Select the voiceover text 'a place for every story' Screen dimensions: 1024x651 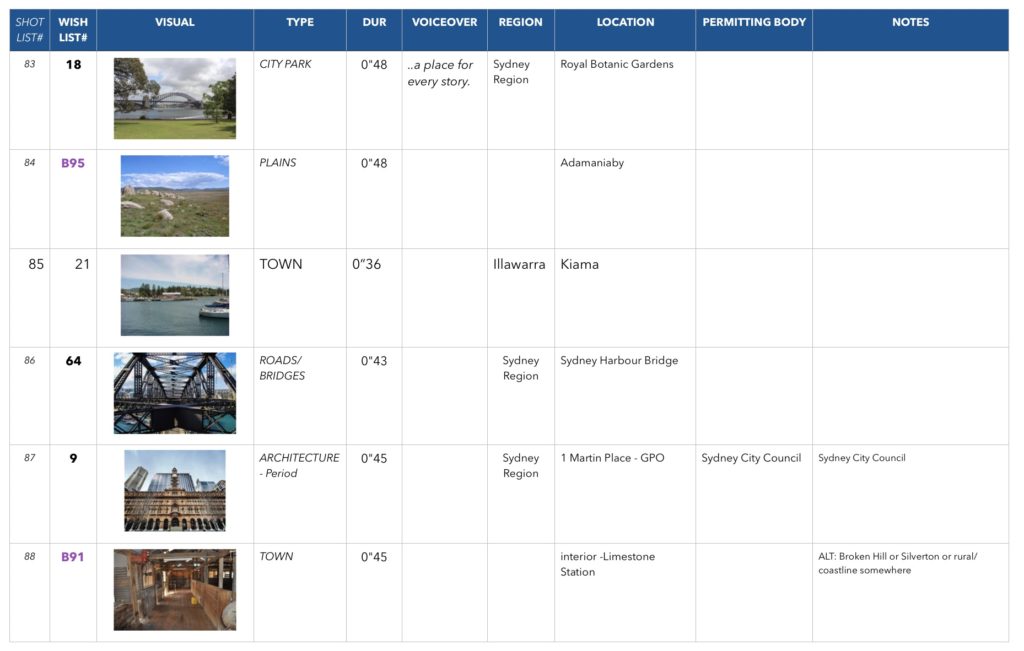(x=440, y=72)
